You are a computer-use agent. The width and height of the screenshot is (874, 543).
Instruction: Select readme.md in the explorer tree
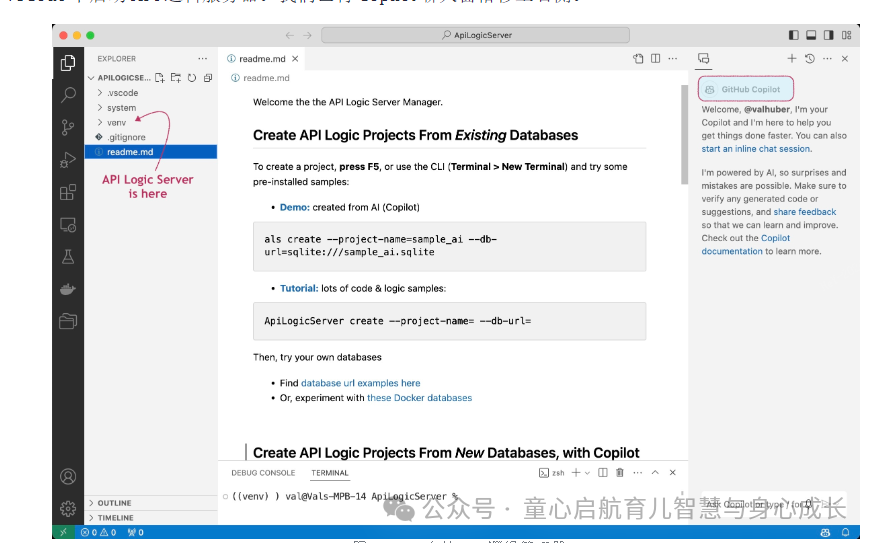(x=150, y=152)
